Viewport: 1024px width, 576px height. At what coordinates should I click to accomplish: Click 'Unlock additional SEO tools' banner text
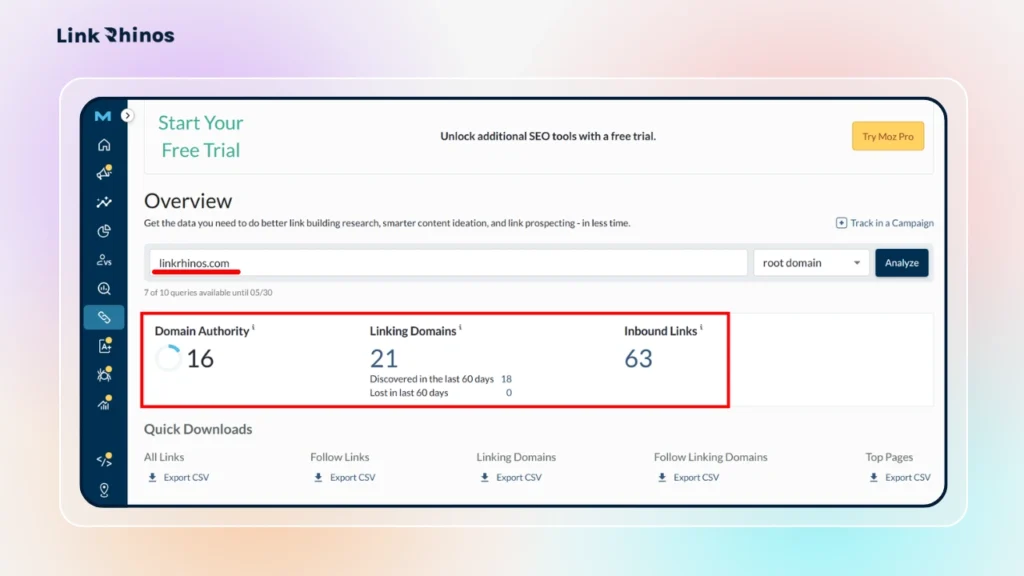[548, 136]
